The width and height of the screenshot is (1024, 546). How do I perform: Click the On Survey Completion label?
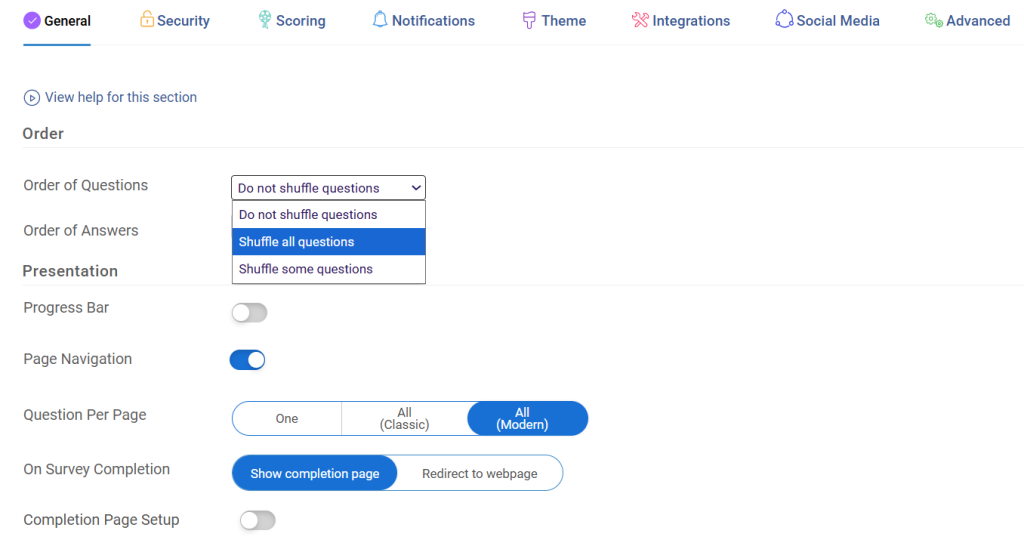97,470
